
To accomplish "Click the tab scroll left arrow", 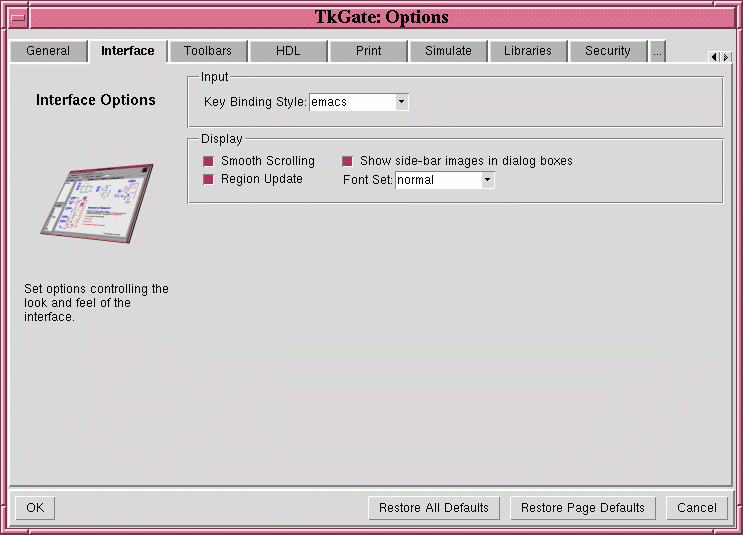I will coord(713,57).
